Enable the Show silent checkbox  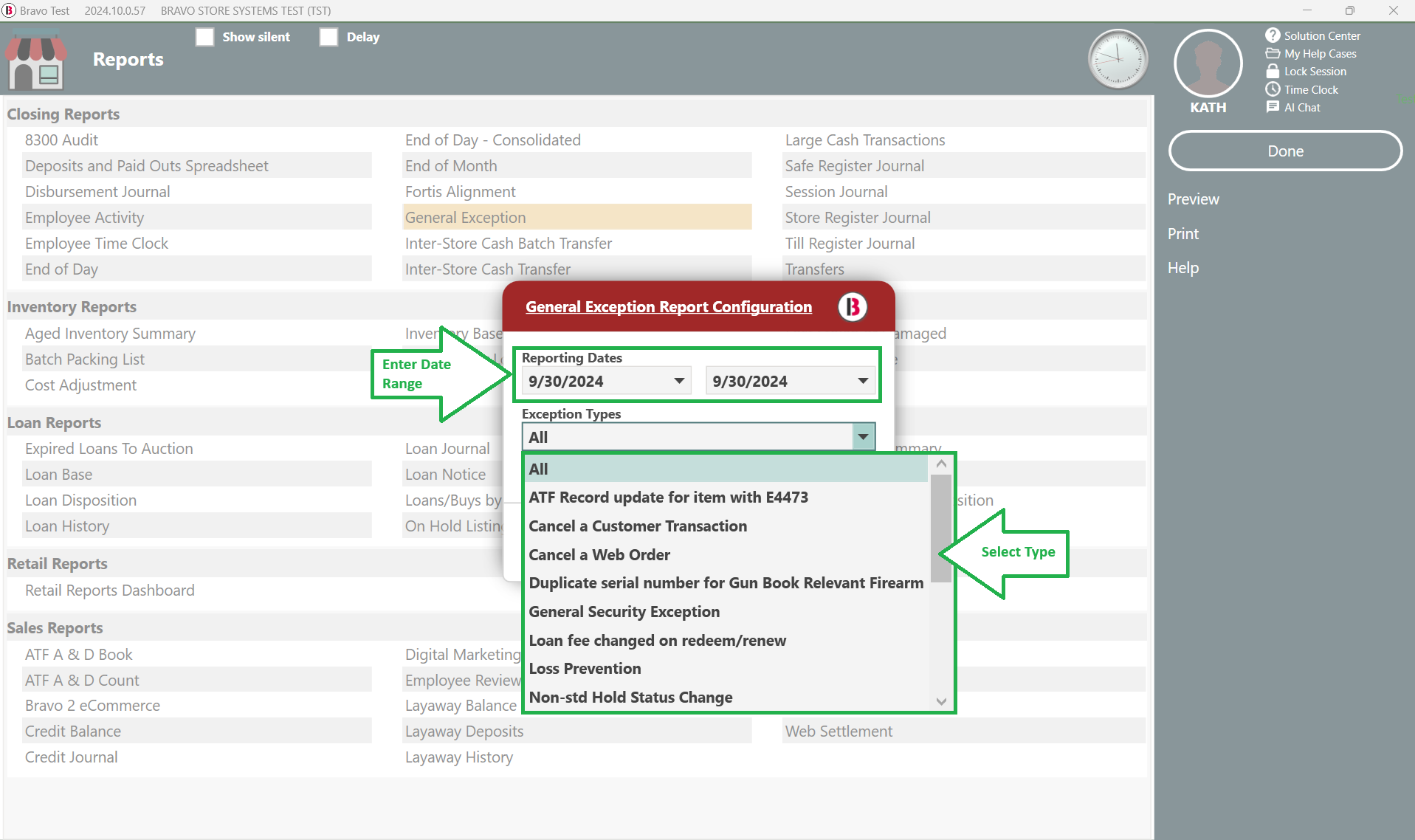tap(204, 37)
